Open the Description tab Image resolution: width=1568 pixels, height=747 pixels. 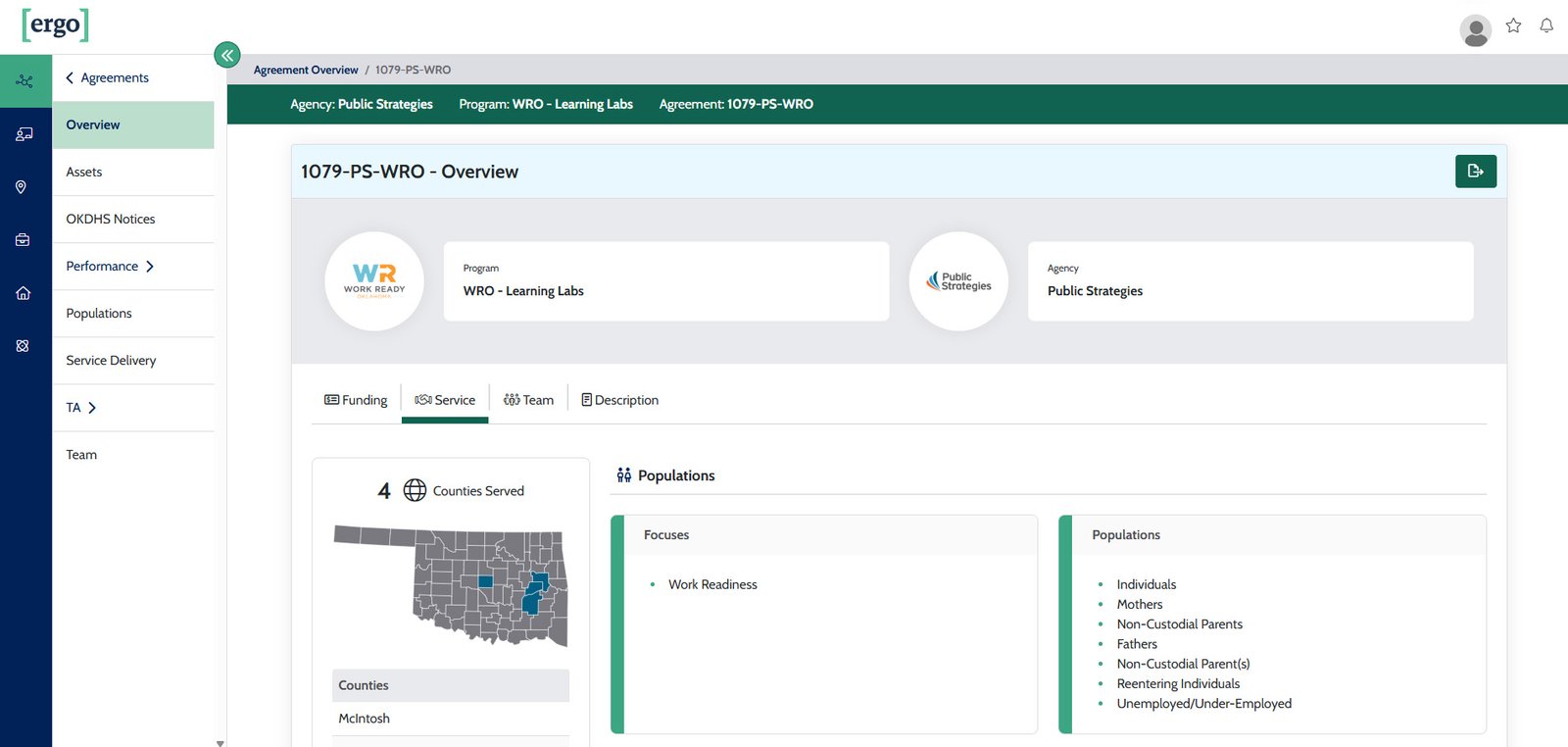(619, 400)
